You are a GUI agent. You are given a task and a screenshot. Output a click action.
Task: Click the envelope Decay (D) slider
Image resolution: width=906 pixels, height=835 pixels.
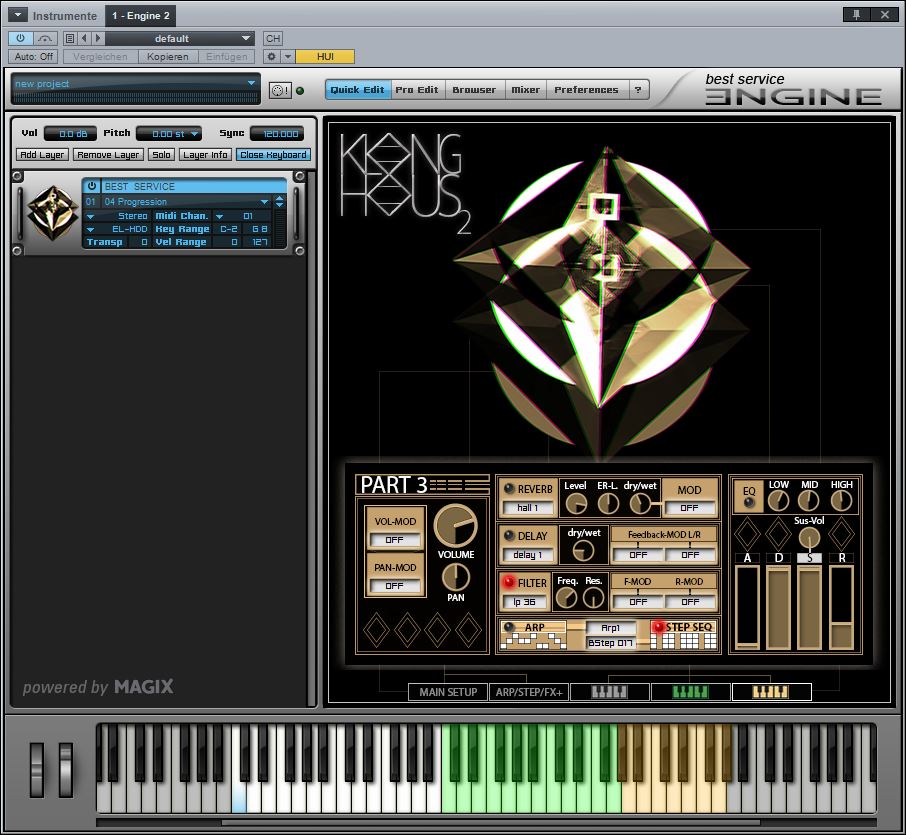click(x=778, y=607)
